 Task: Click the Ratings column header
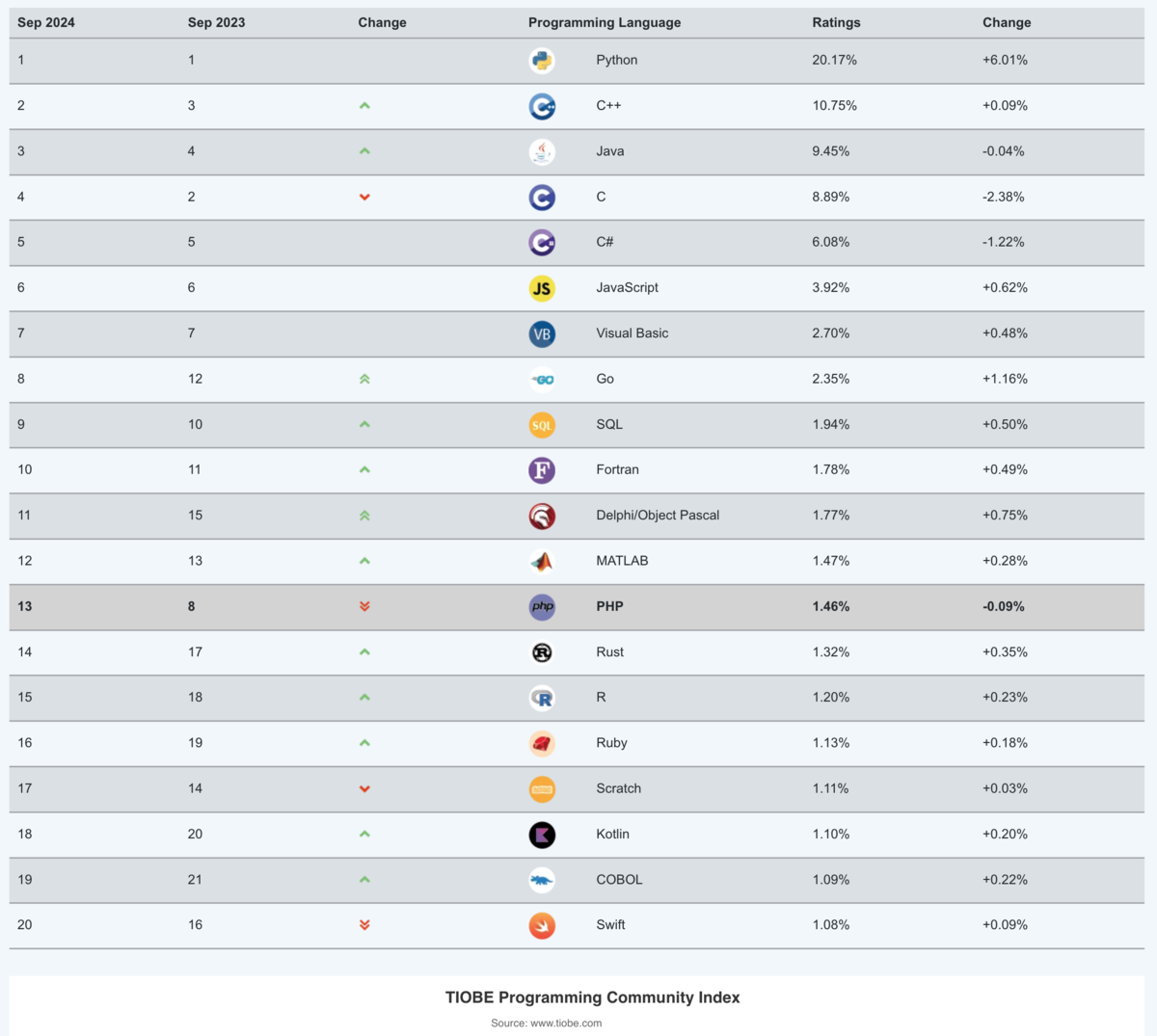point(836,22)
